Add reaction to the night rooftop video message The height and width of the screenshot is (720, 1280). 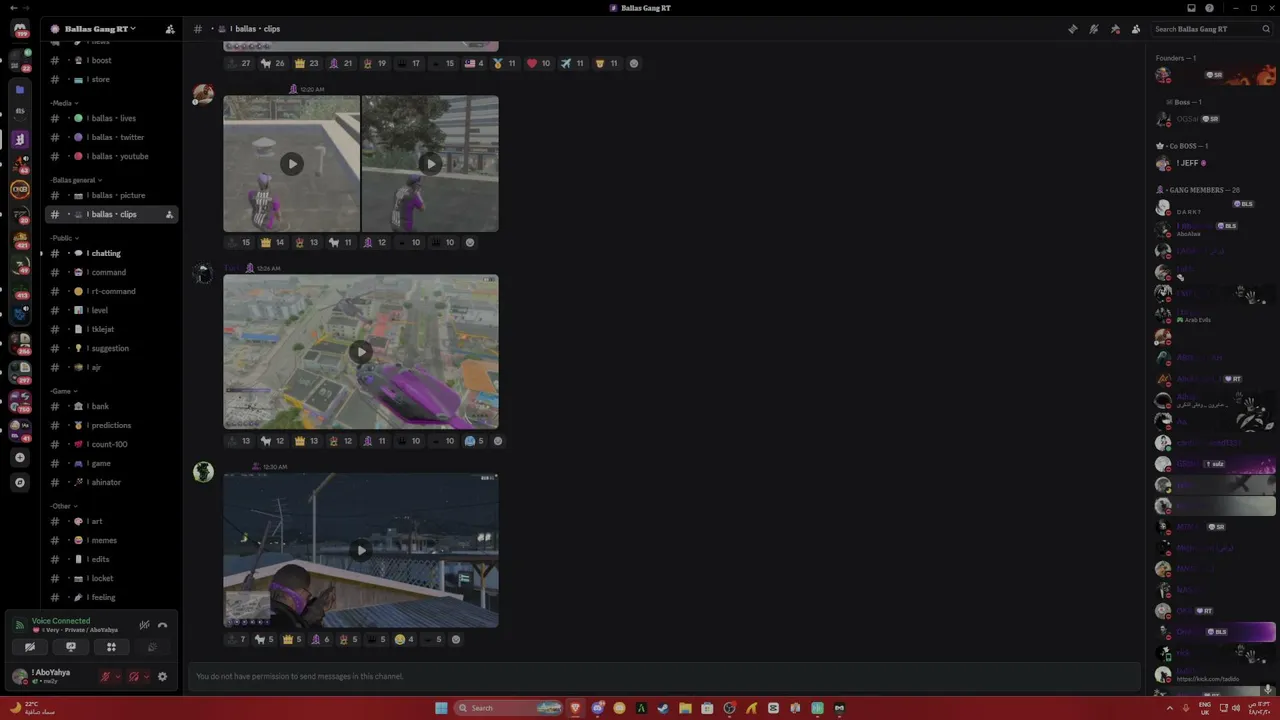456,639
